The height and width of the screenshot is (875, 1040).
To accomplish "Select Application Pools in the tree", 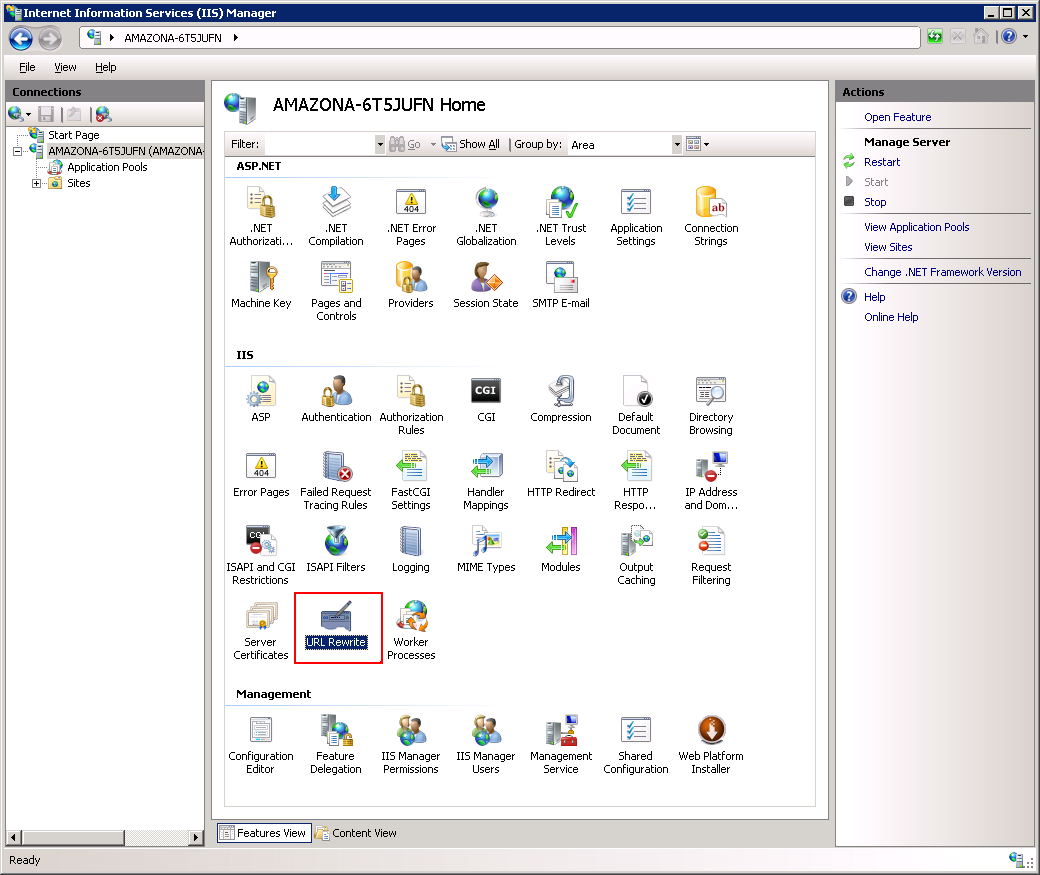I will point(106,167).
